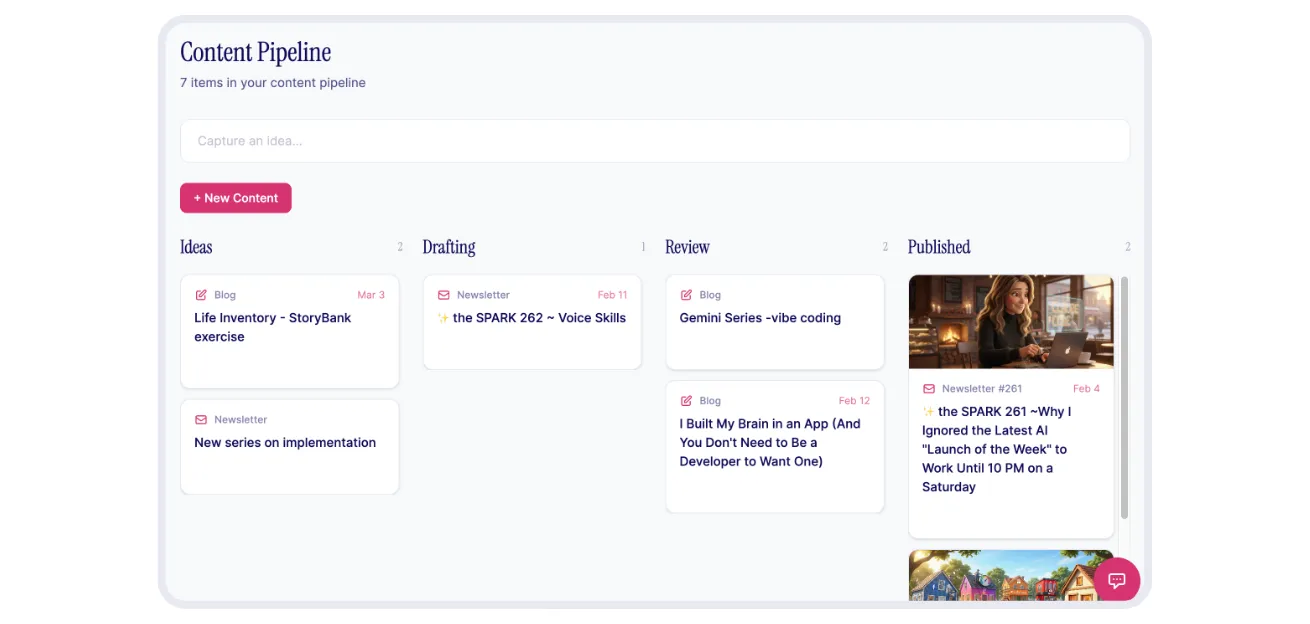1310x624 pixels.
Task: Click the Drafting column header
Action: point(448,247)
